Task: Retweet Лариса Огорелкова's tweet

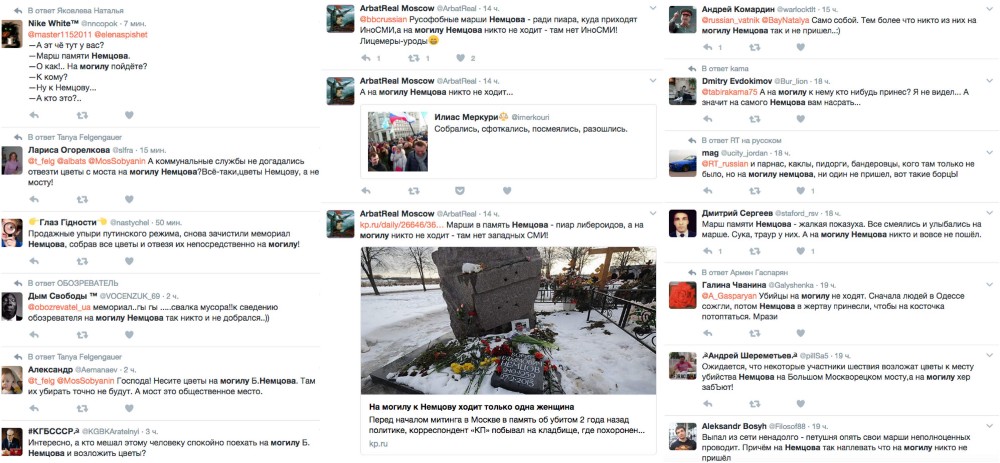Action: click(82, 200)
